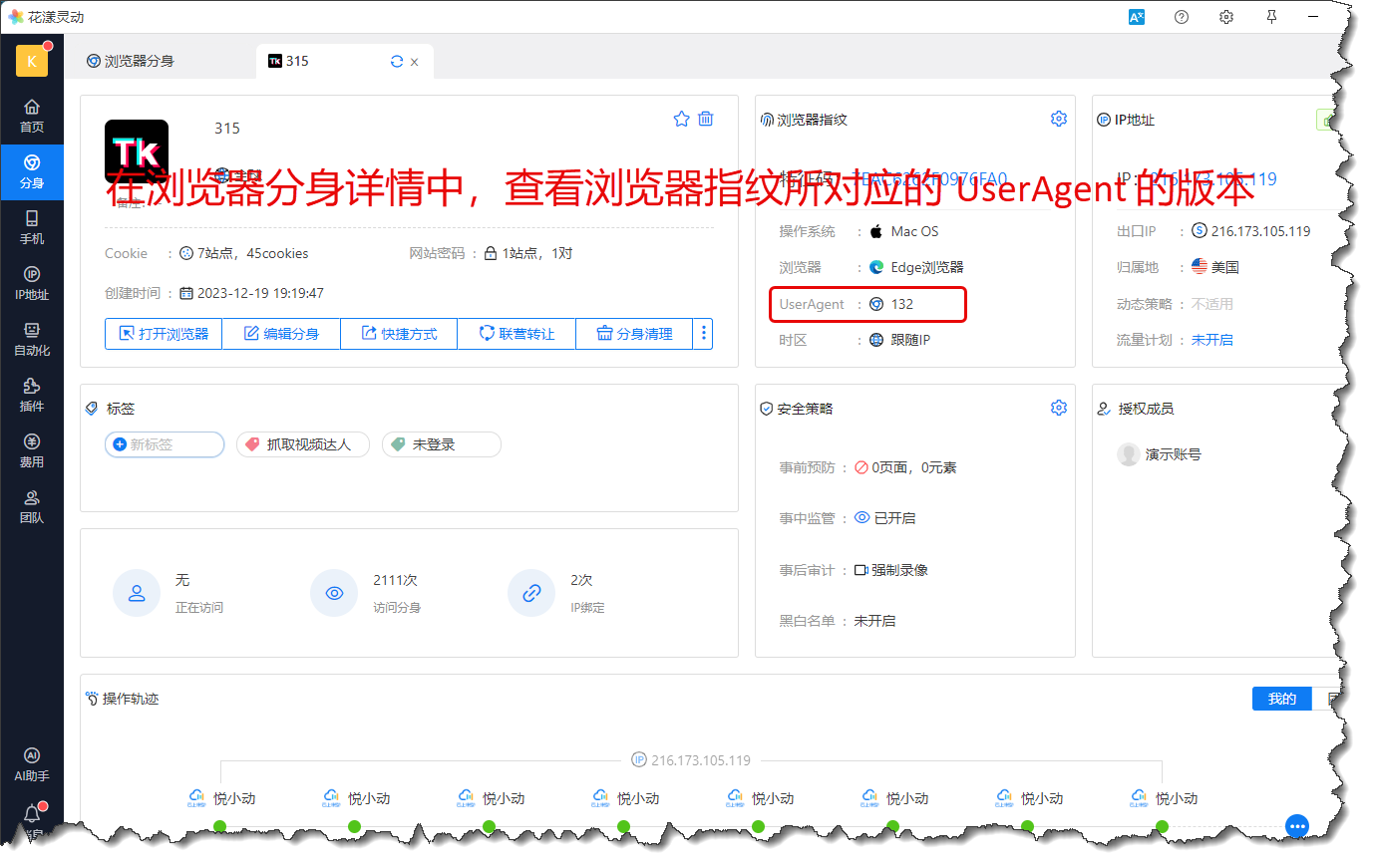Click the 黑白名单 未开启 value
This screenshot has width=1376, height=868.
click(x=874, y=621)
